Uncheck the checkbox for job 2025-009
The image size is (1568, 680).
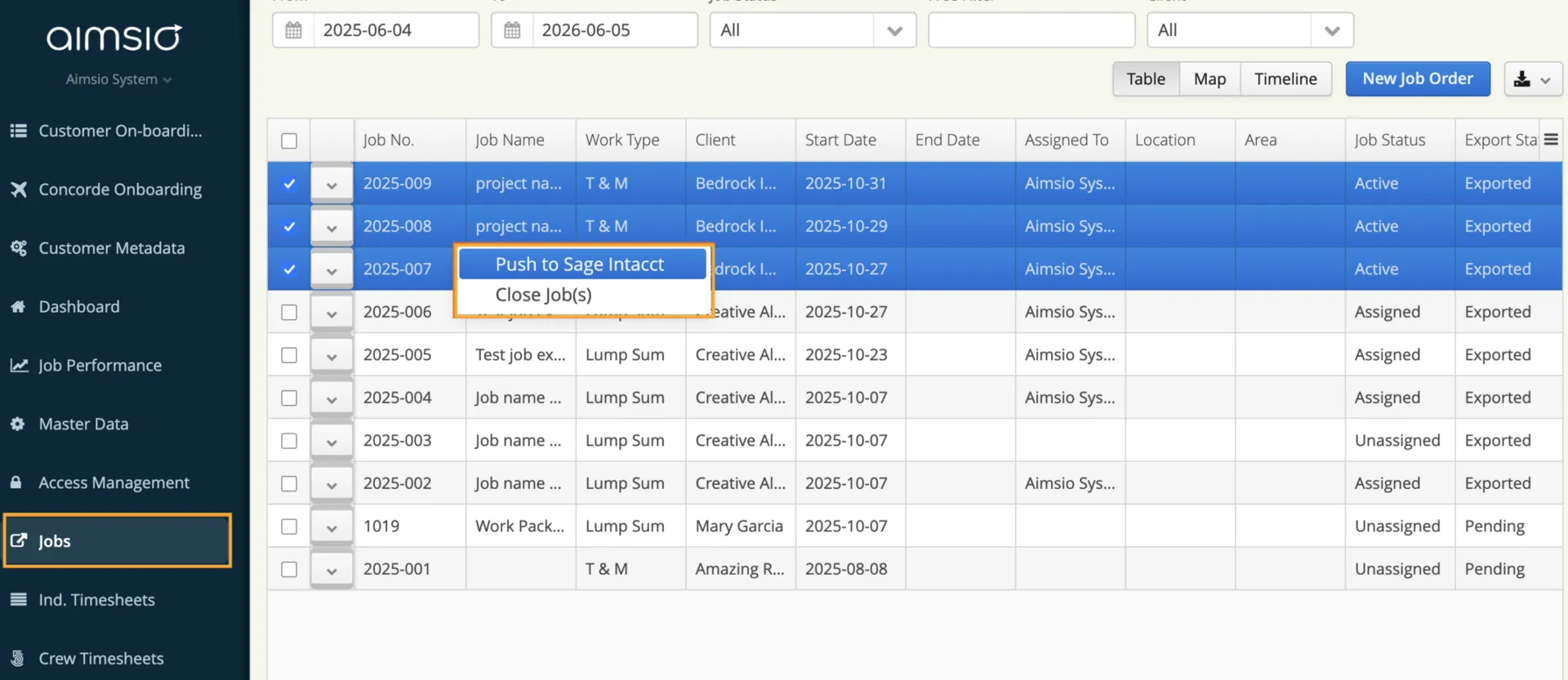289,184
